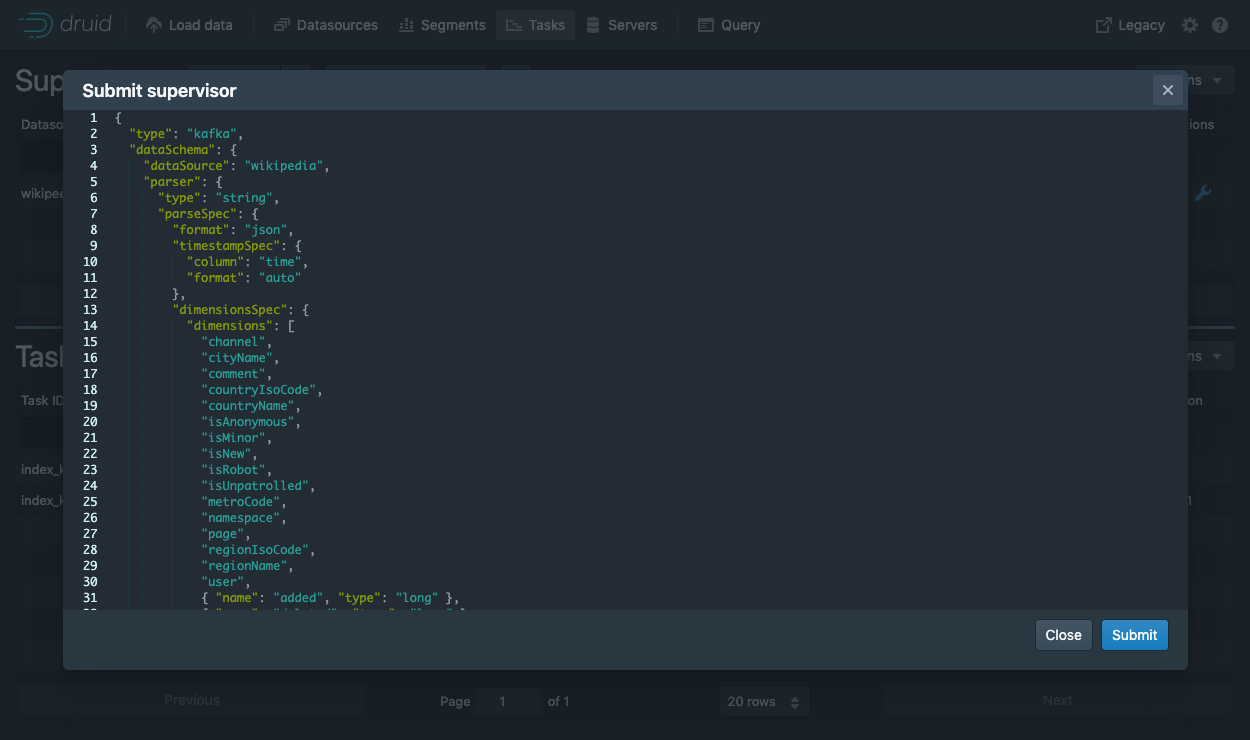
Task: Click line number 14 in the gutter
Action: point(90,326)
